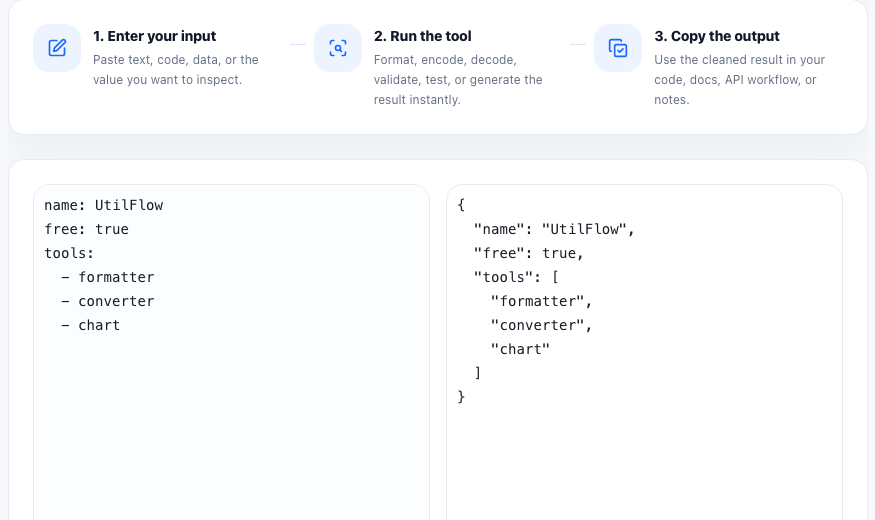Click the 'Use the cleaned result' description
Viewport: 875px width, 520px height.
point(739,80)
